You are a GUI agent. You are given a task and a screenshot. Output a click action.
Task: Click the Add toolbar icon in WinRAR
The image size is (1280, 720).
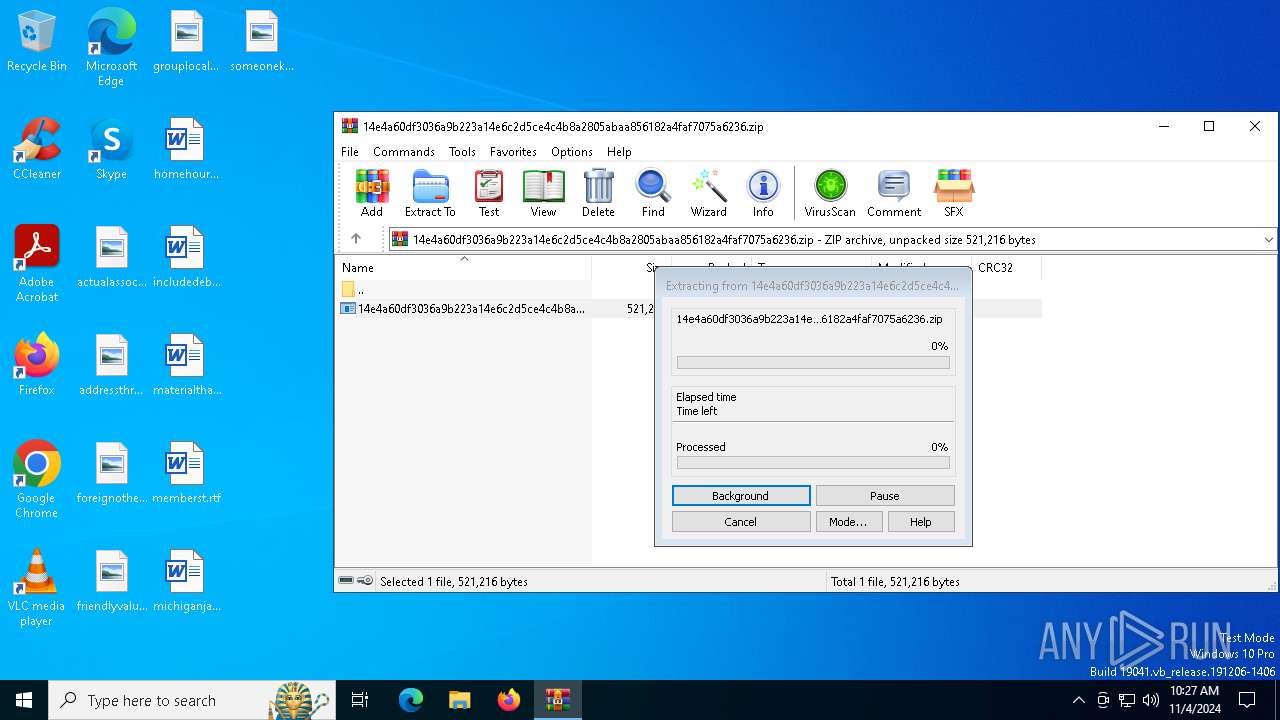(372, 193)
